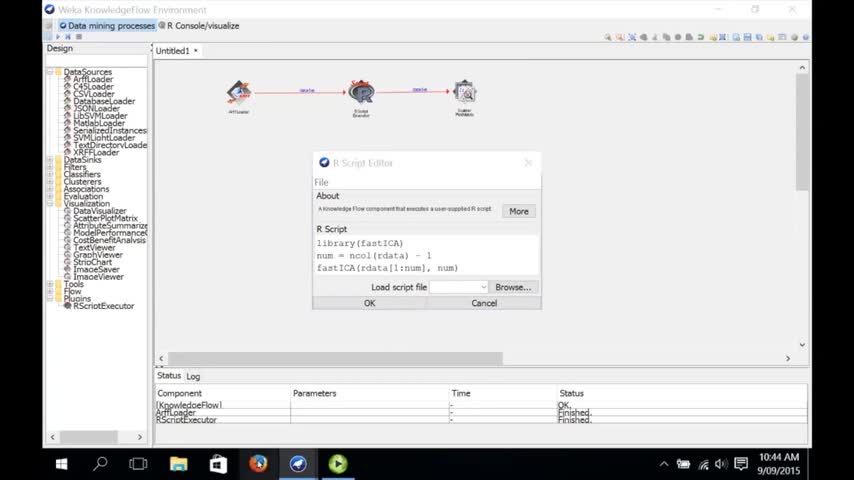Close the Untitled1 tab with its x

point(196,51)
